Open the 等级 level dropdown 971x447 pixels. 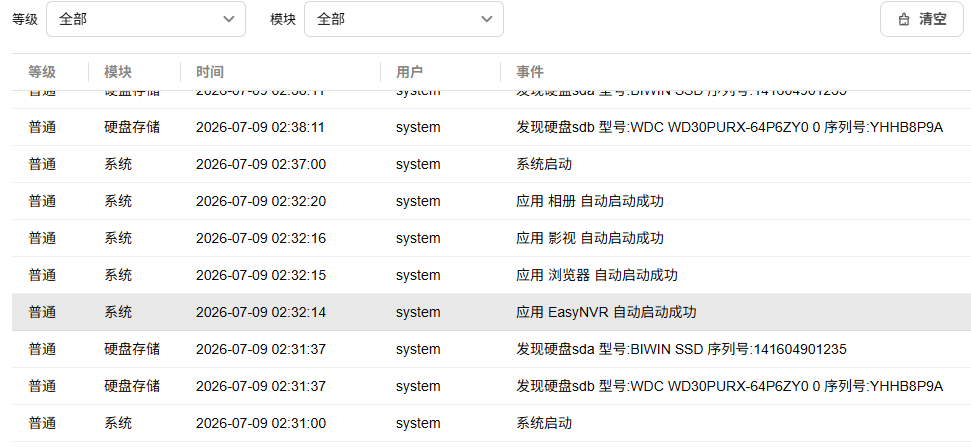pyautogui.click(x=146, y=19)
